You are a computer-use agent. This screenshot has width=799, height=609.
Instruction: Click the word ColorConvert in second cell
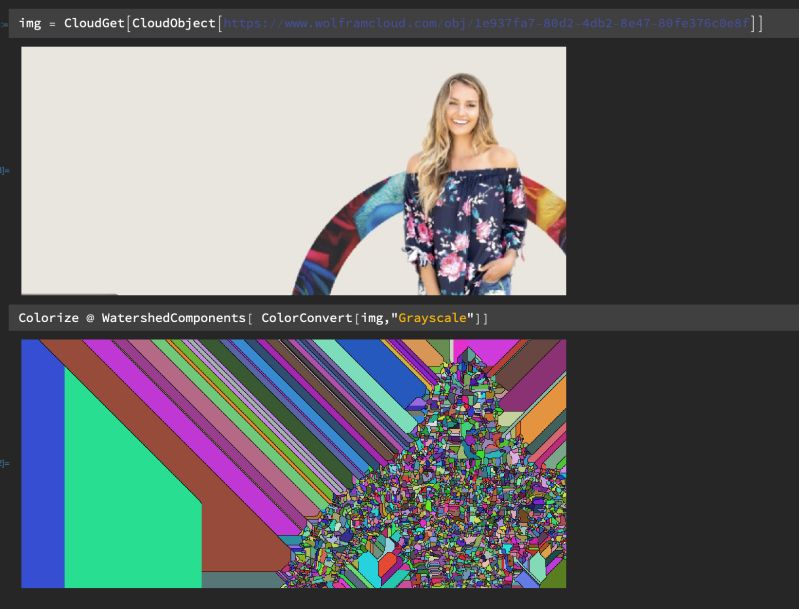(x=307, y=318)
